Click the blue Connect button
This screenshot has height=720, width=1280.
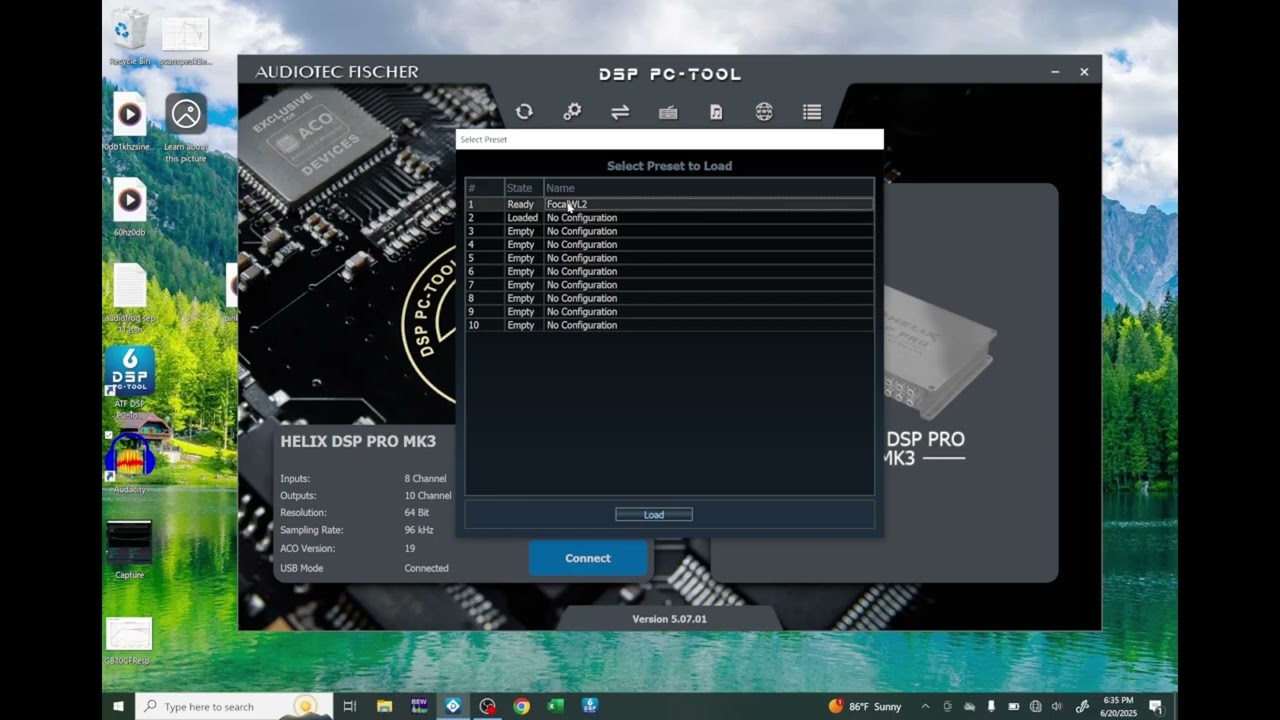pos(588,558)
